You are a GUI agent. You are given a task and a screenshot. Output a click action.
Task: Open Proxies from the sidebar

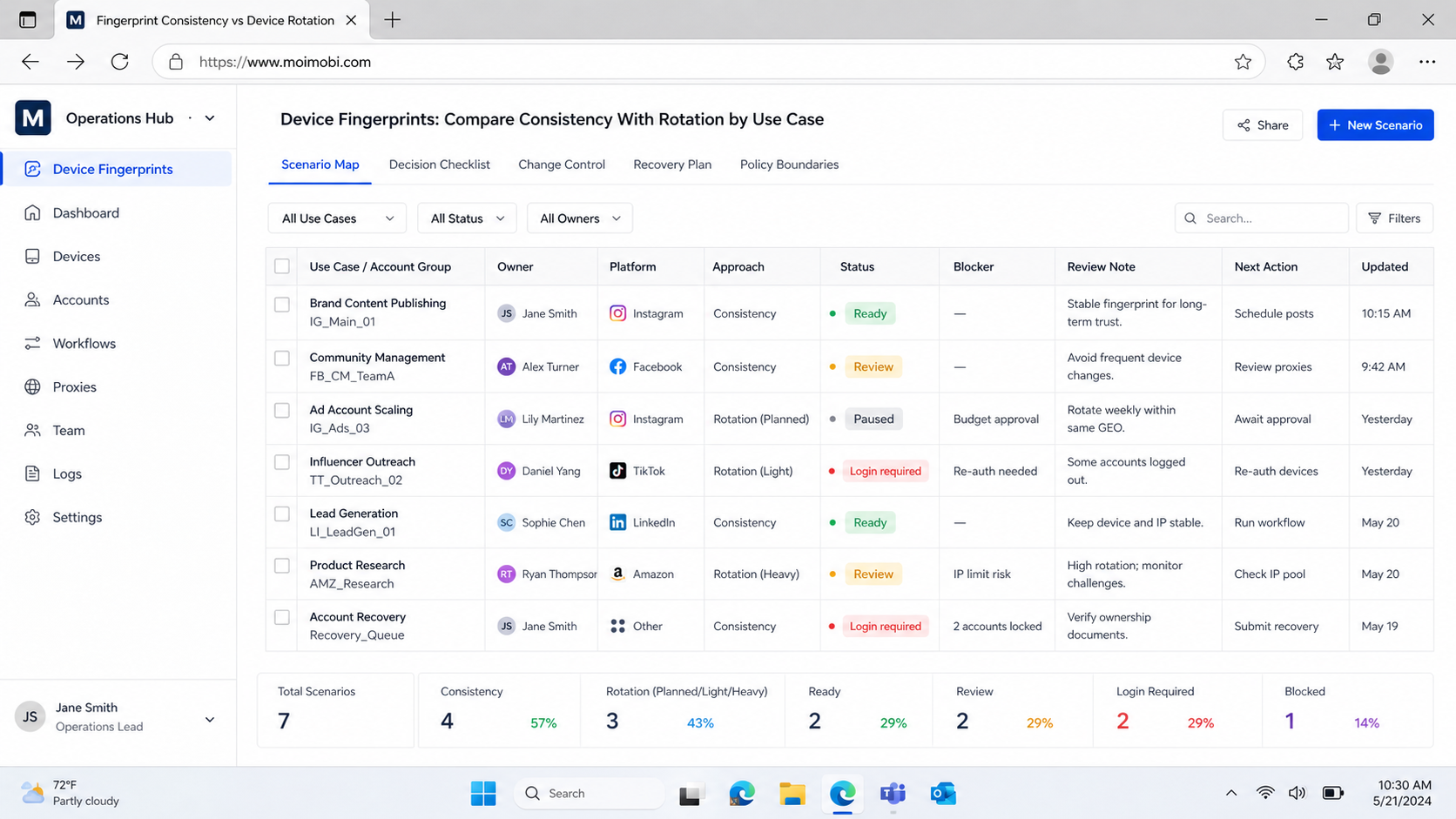(x=74, y=386)
